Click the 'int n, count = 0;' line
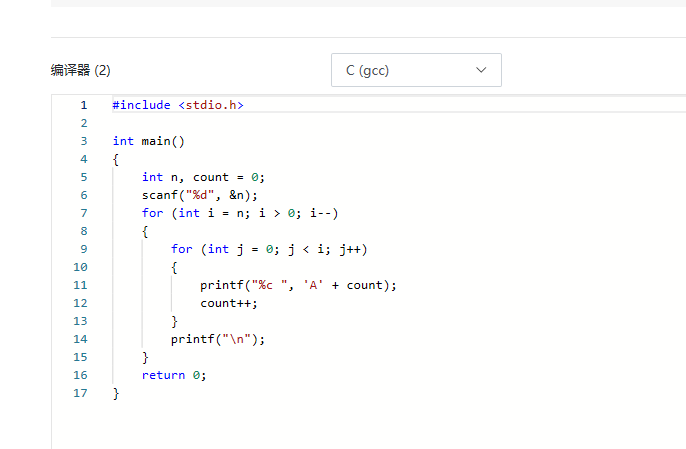Image resolution: width=686 pixels, height=449 pixels. coord(203,177)
